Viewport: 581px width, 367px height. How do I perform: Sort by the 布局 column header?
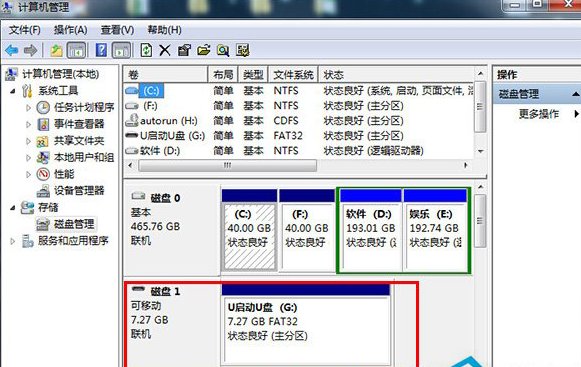223,75
